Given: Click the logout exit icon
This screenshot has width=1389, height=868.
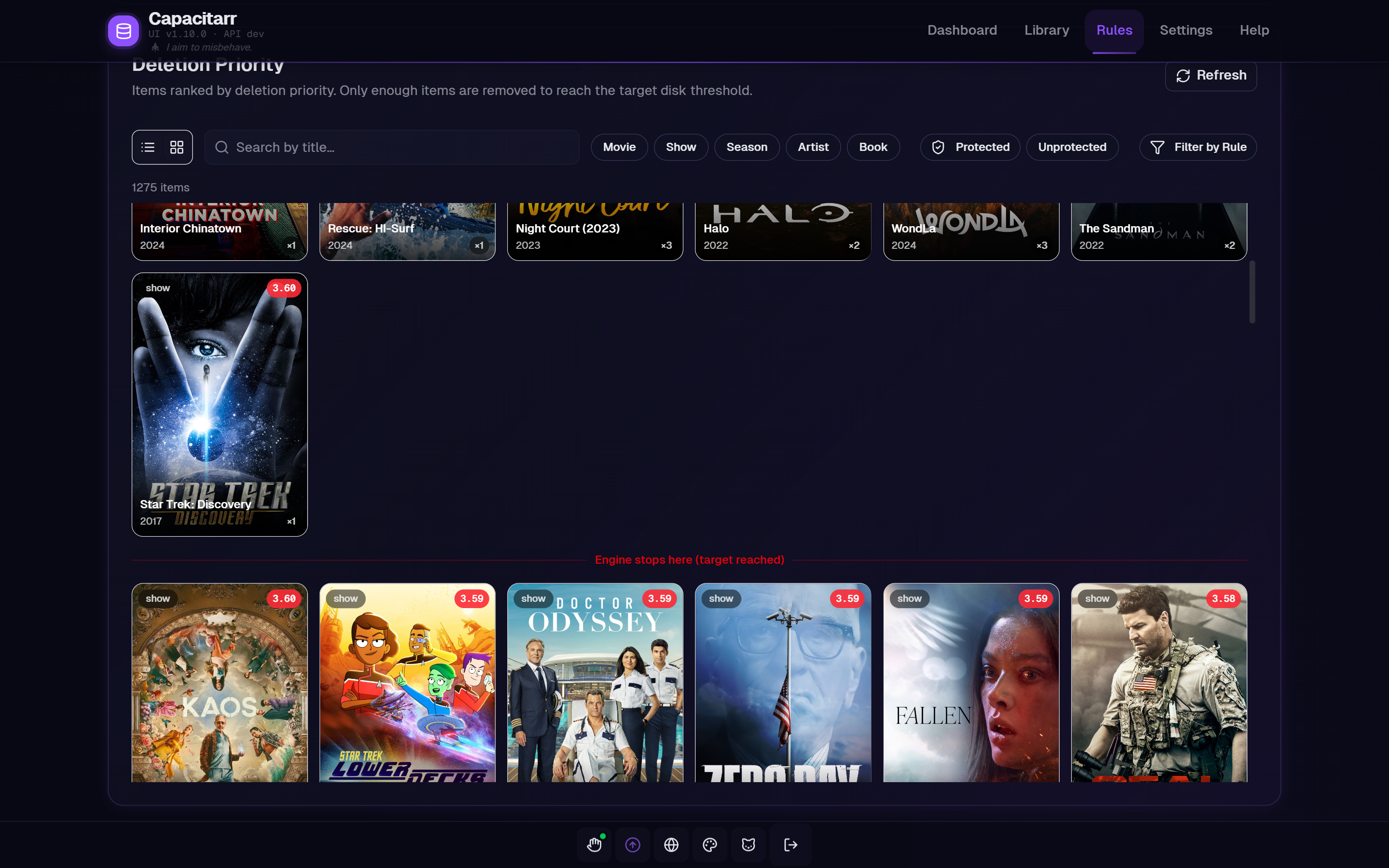Looking at the screenshot, I should (x=790, y=844).
